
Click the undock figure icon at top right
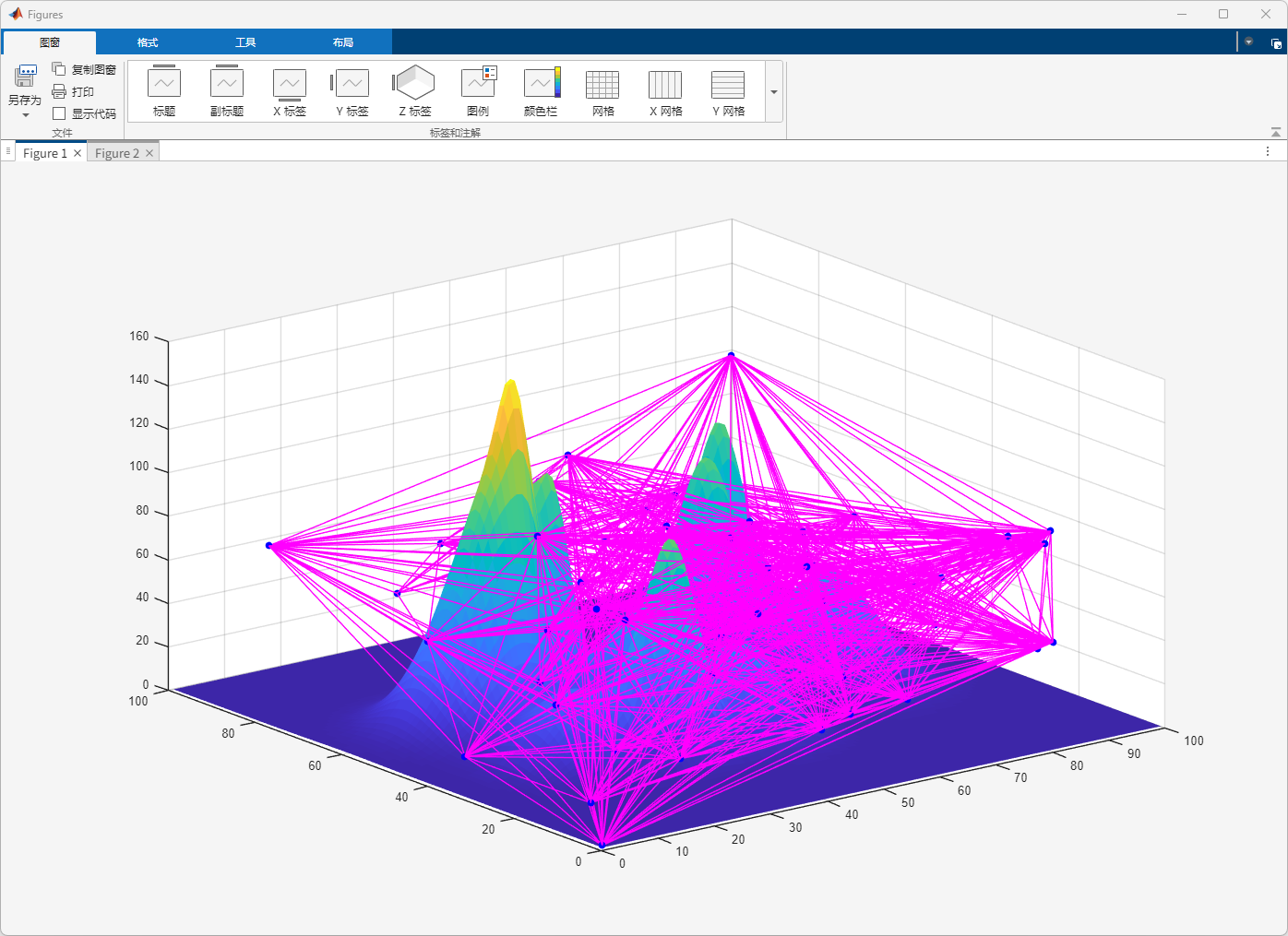pos(1276,43)
